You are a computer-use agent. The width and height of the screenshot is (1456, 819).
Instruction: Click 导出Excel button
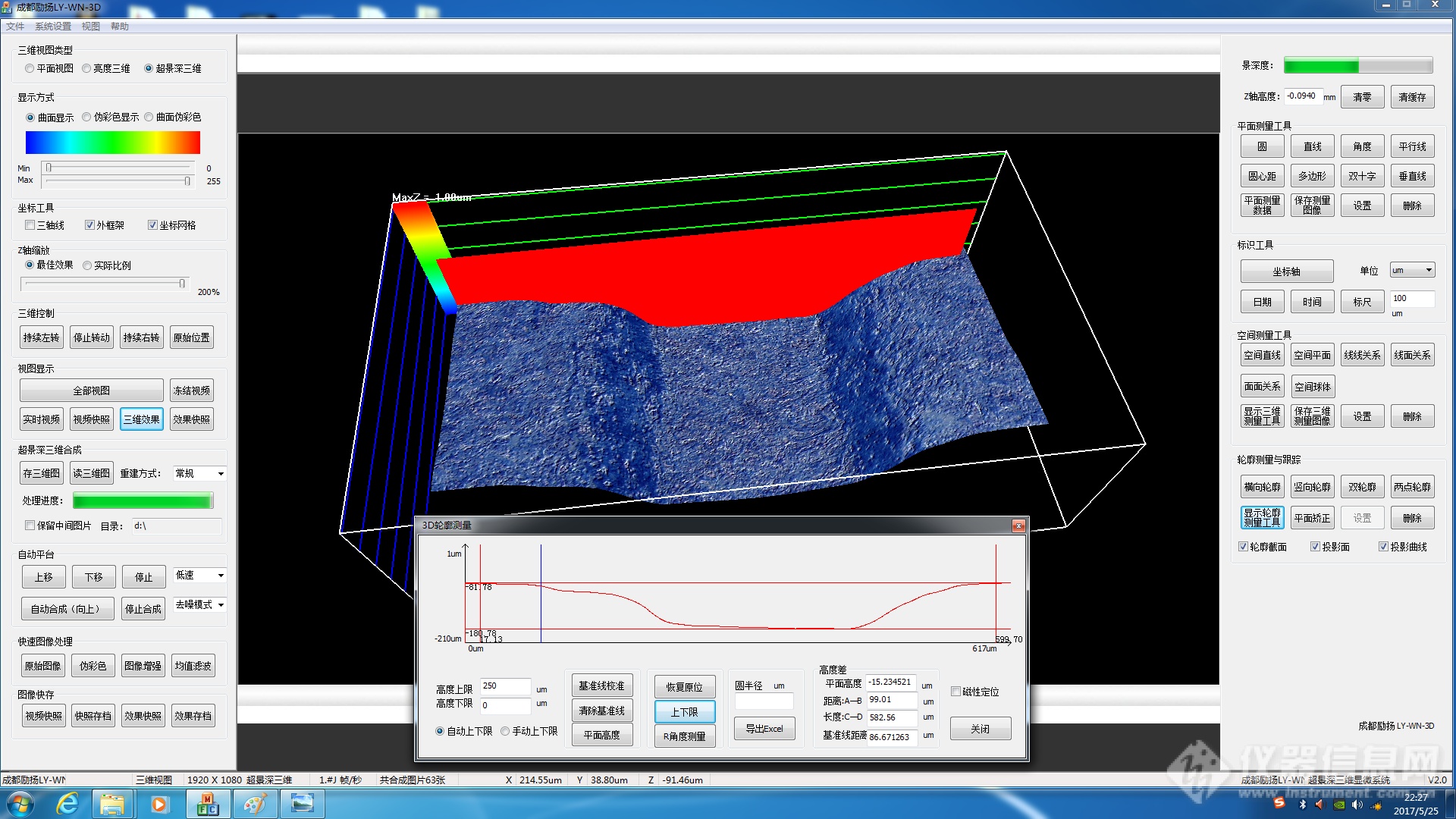pos(764,729)
